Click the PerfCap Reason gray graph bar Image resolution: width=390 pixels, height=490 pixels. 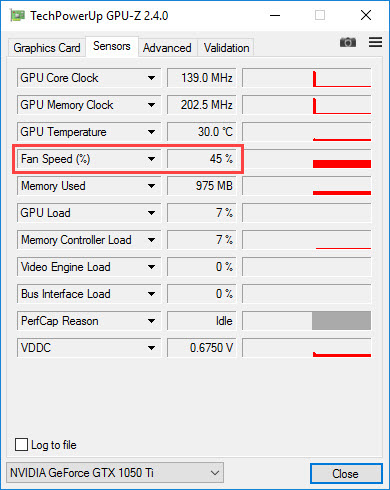point(341,321)
